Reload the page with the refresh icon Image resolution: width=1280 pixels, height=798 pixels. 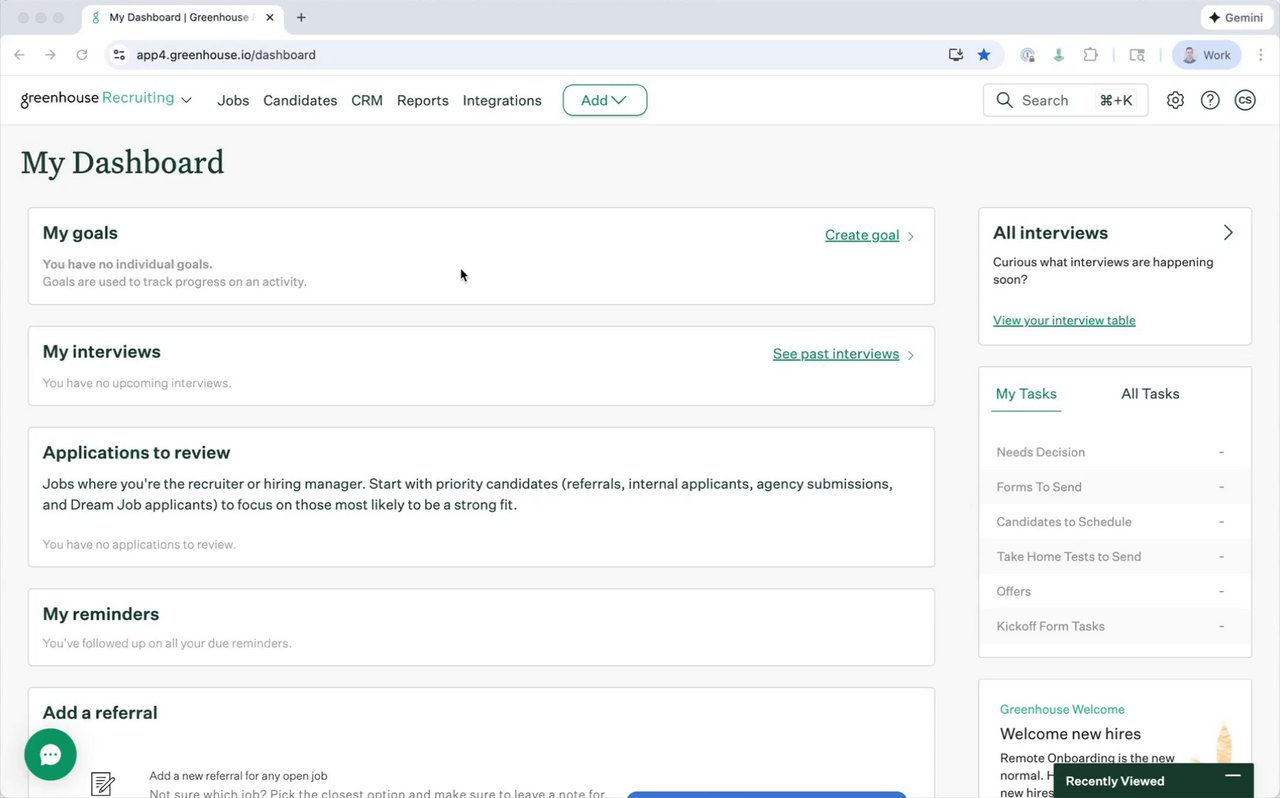[82, 55]
